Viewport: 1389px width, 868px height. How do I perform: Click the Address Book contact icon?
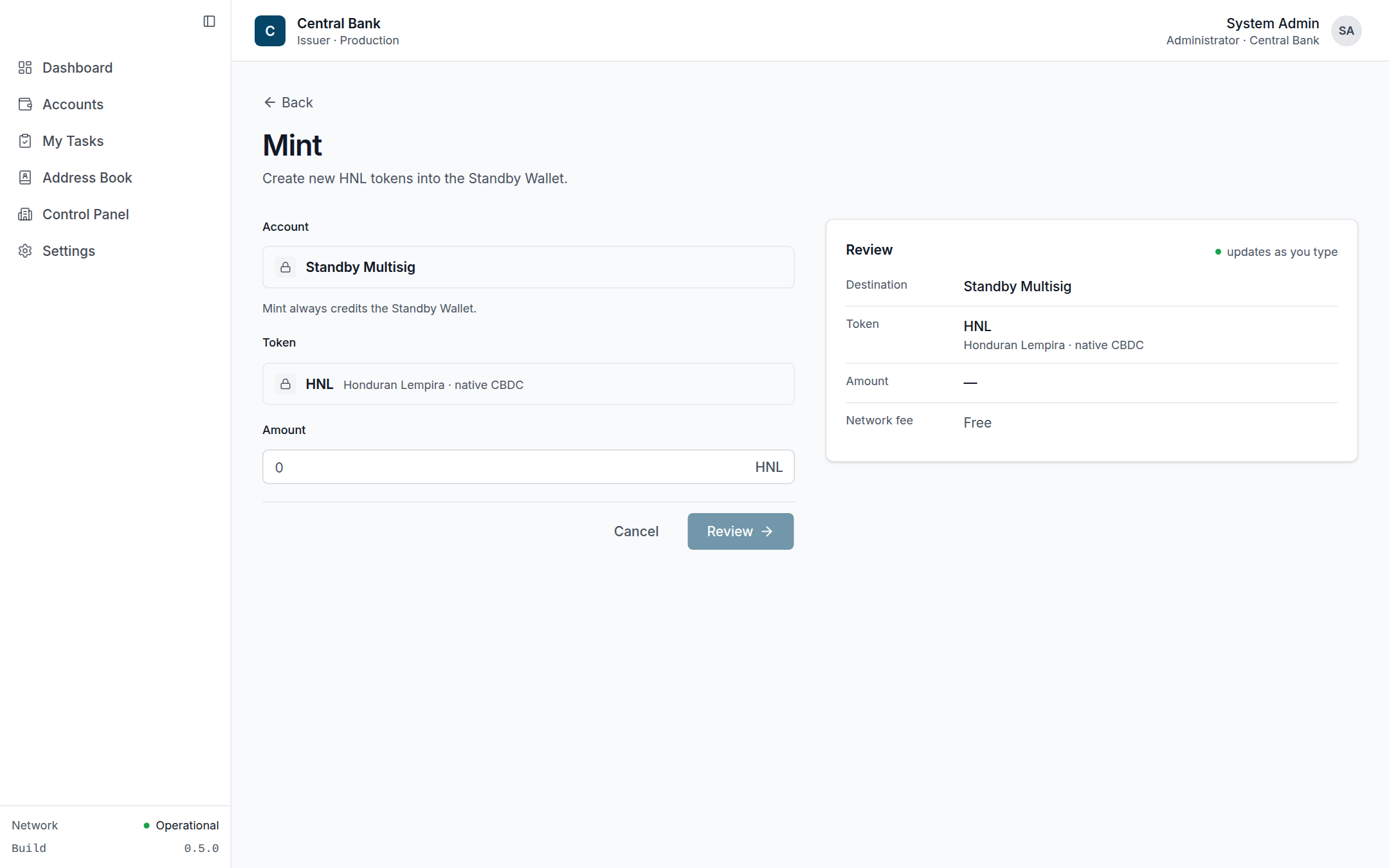pyautogui.click(x=25, y=177)
